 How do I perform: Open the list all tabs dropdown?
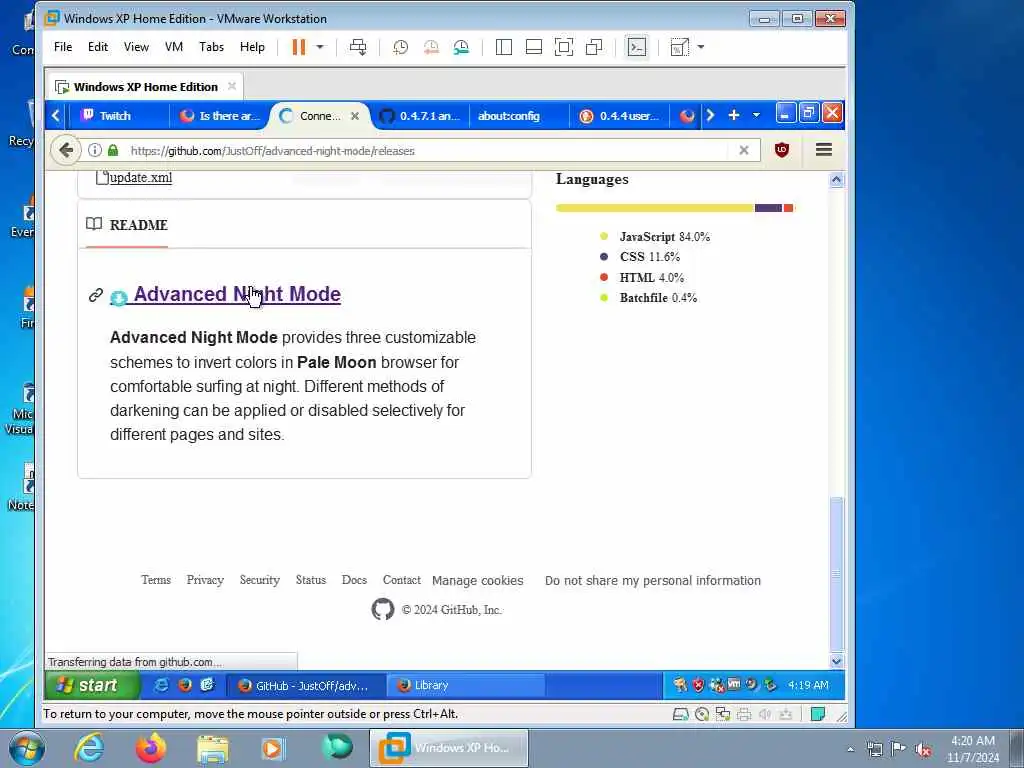coord(756,115)
